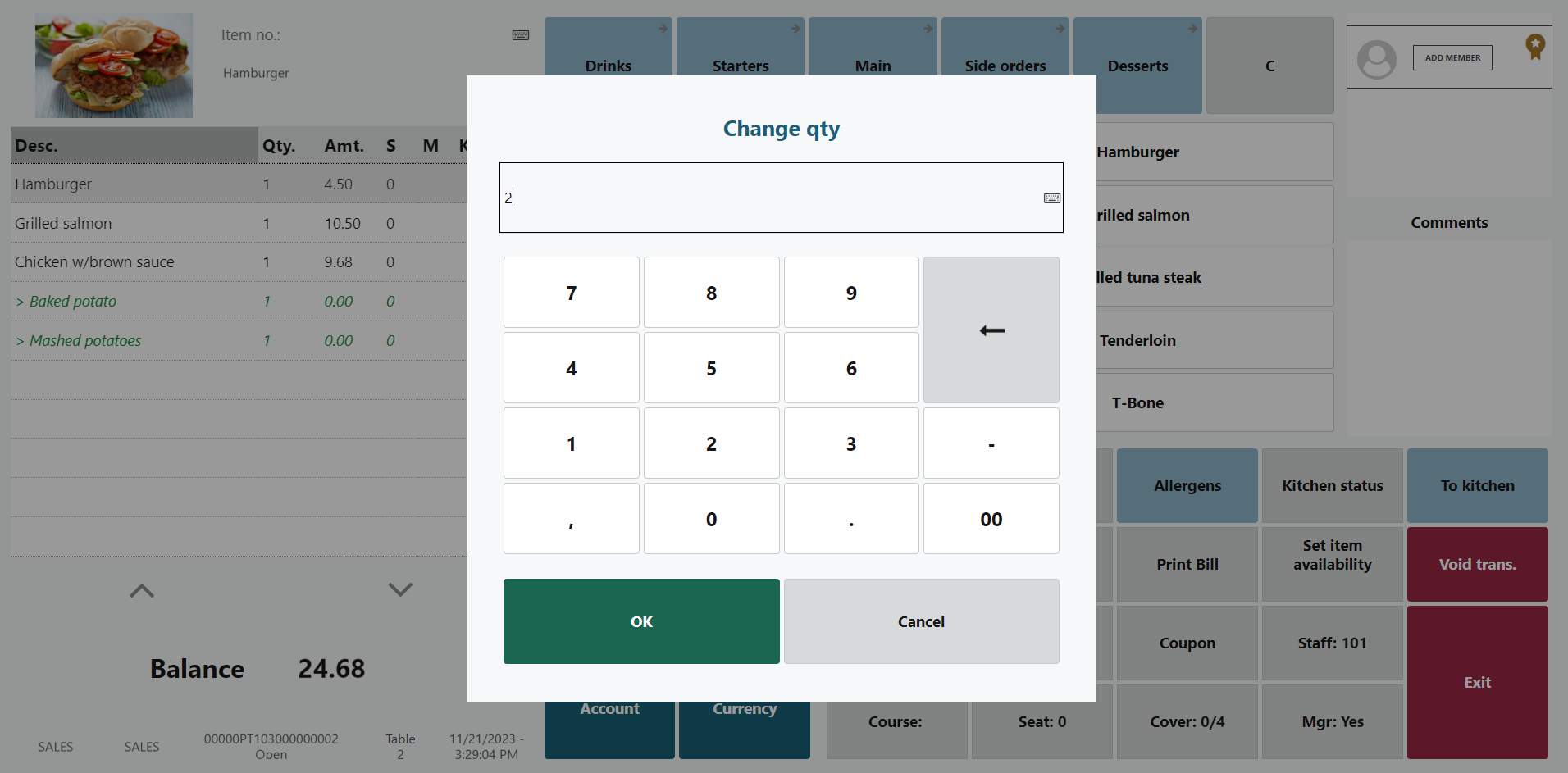Tap the minus key on numpad
1568x773 pixels.
pos(991,443)
